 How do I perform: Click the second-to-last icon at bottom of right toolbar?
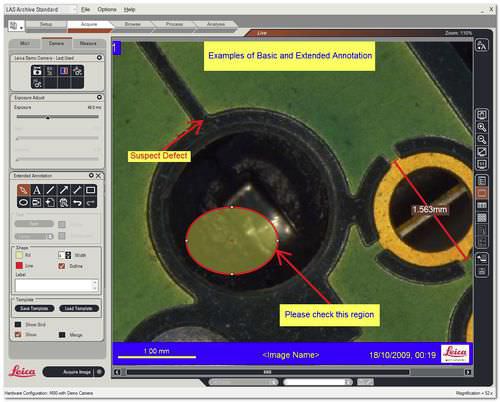point(482,258)
